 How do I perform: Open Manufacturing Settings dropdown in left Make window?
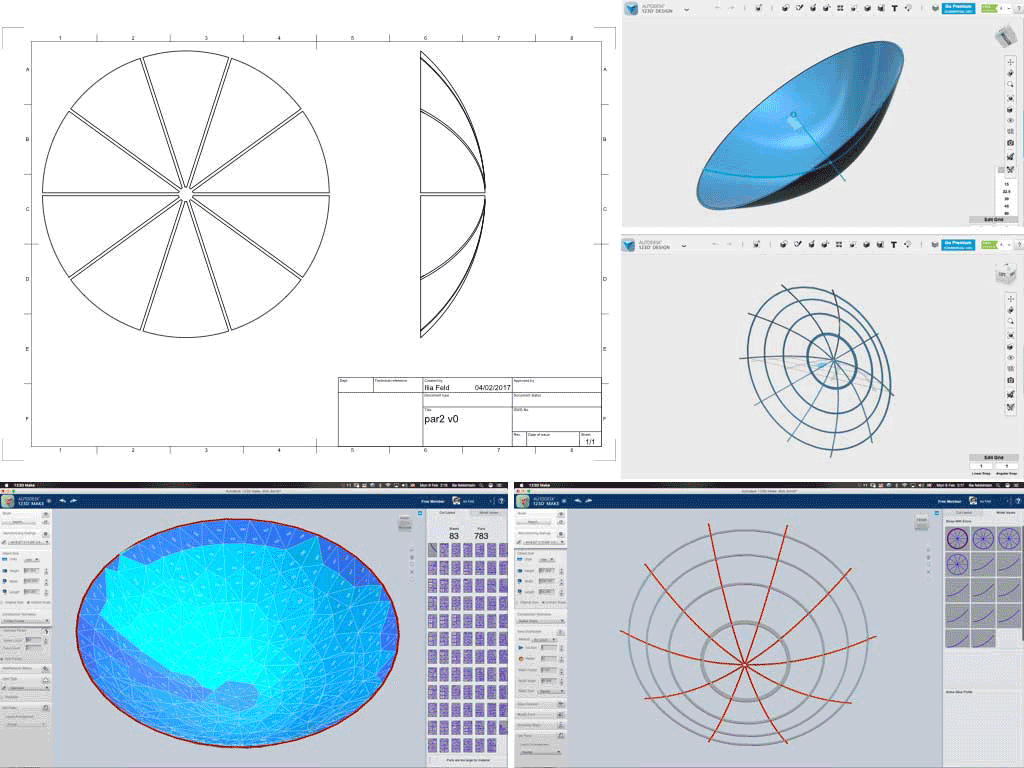coord(27,542)
